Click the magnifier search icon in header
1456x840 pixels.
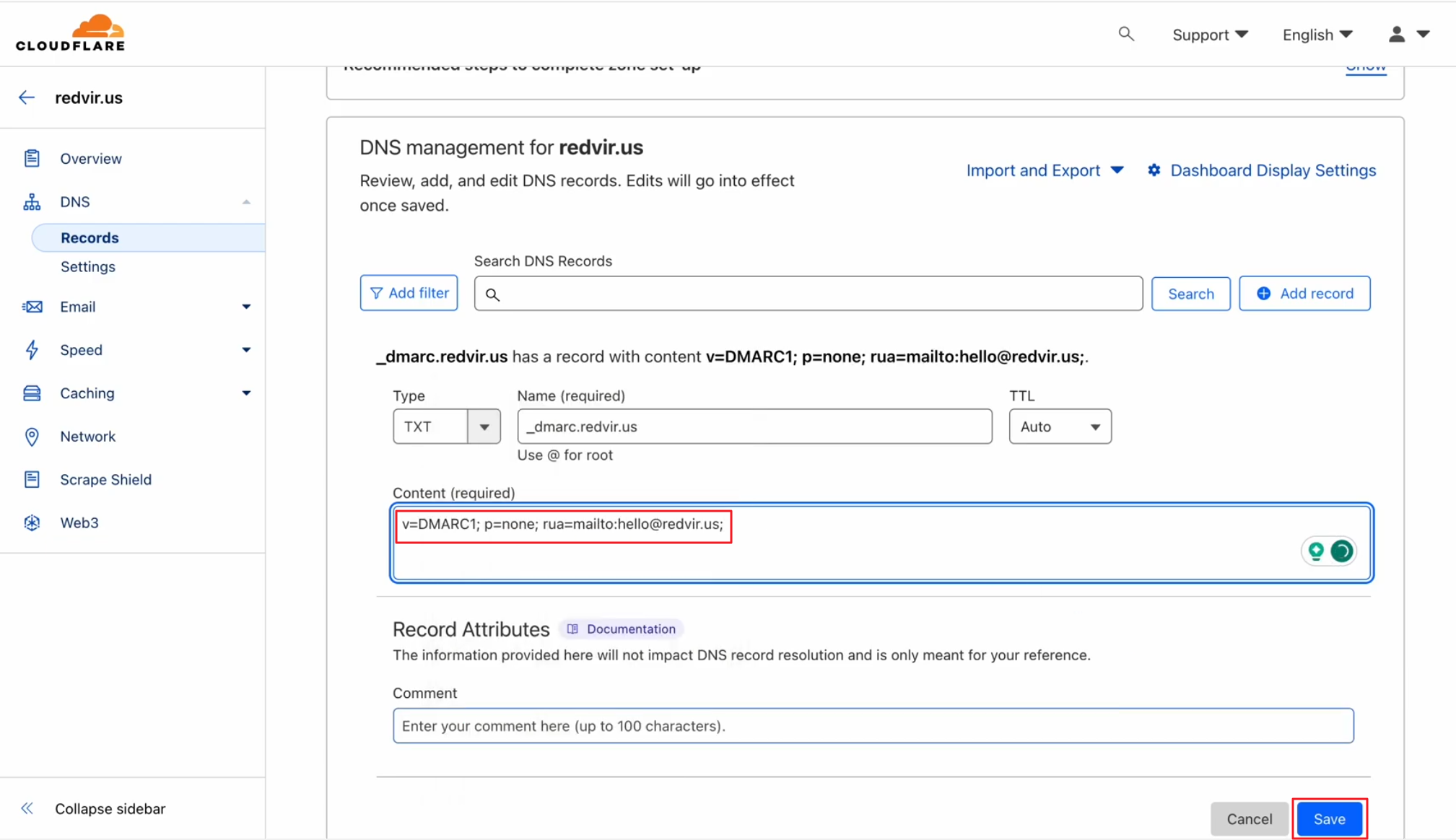point(1125,34)
